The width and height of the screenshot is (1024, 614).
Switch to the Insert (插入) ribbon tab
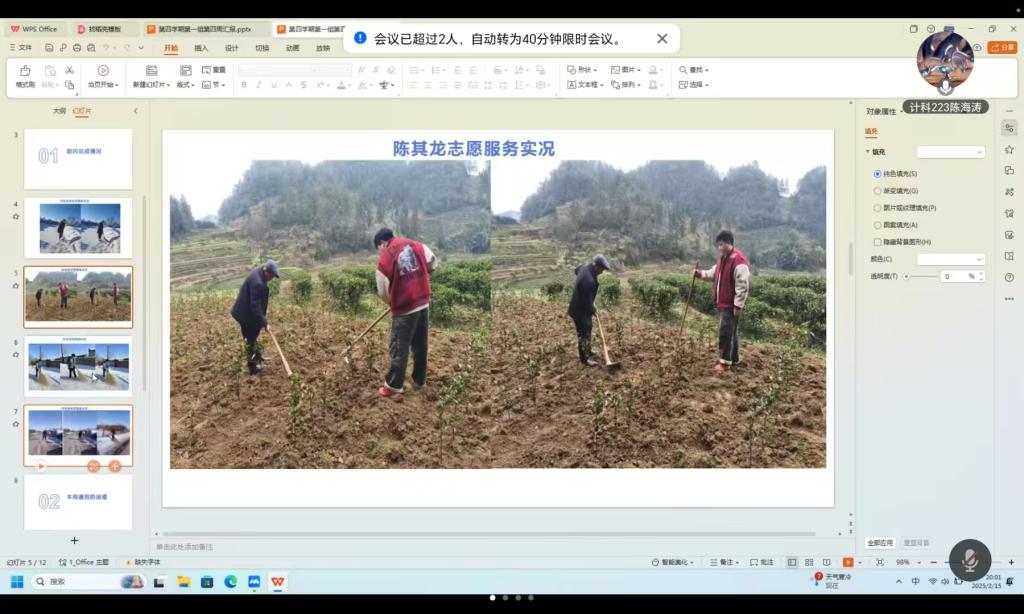coord(201,48)
